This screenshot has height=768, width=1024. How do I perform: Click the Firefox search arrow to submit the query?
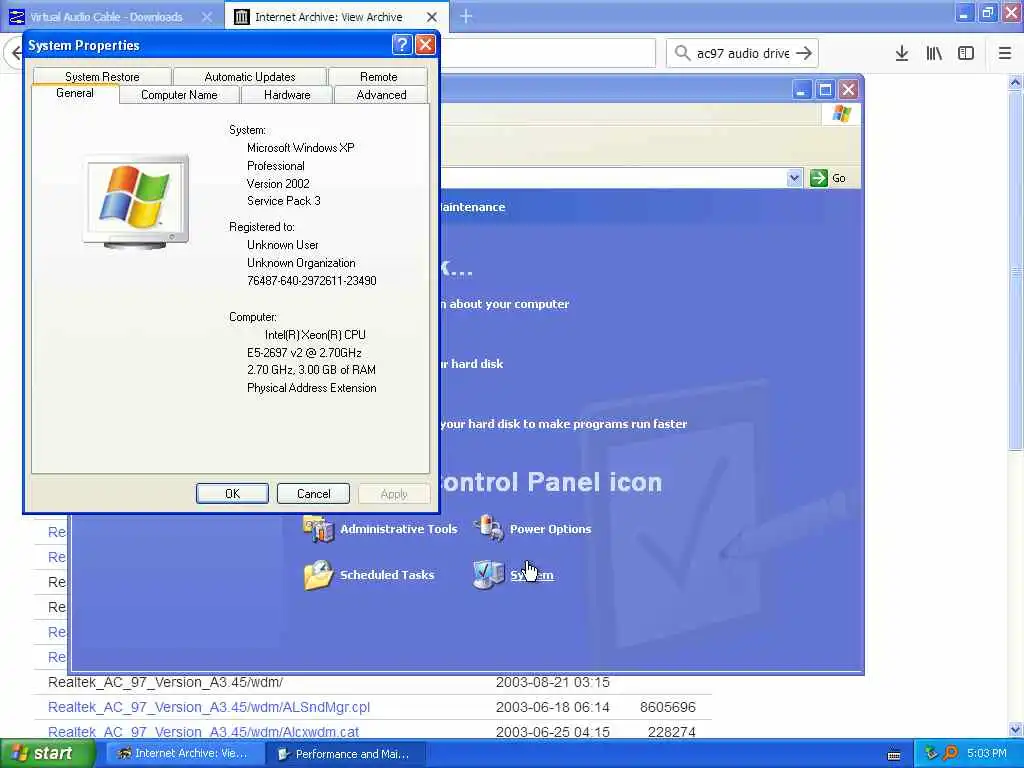point(804,53)
